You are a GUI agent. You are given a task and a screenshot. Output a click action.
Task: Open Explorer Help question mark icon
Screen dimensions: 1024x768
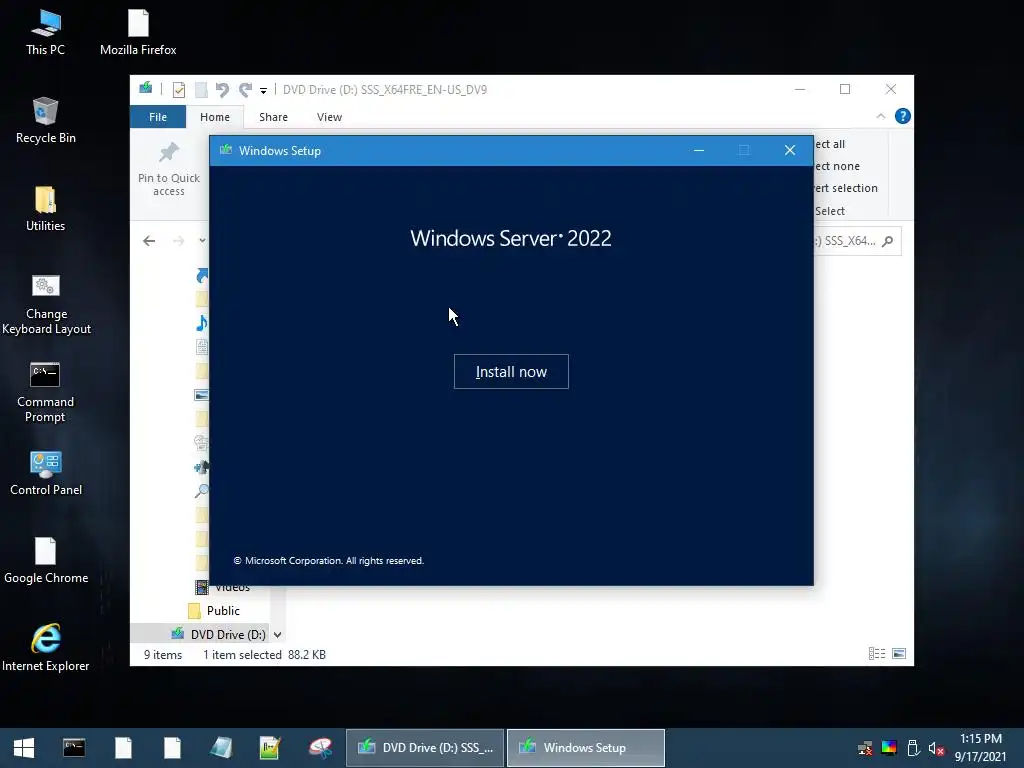point(903,116)
